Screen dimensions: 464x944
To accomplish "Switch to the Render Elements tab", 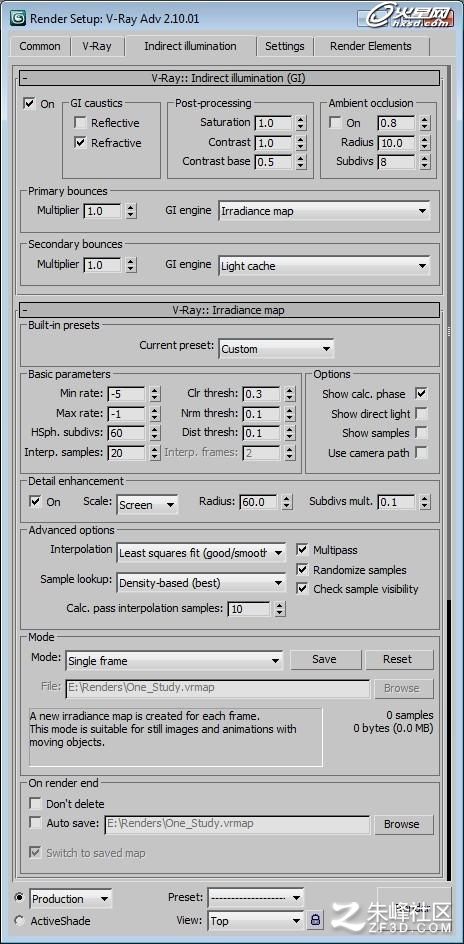I will pyautogui.click(x=371, y=46).
